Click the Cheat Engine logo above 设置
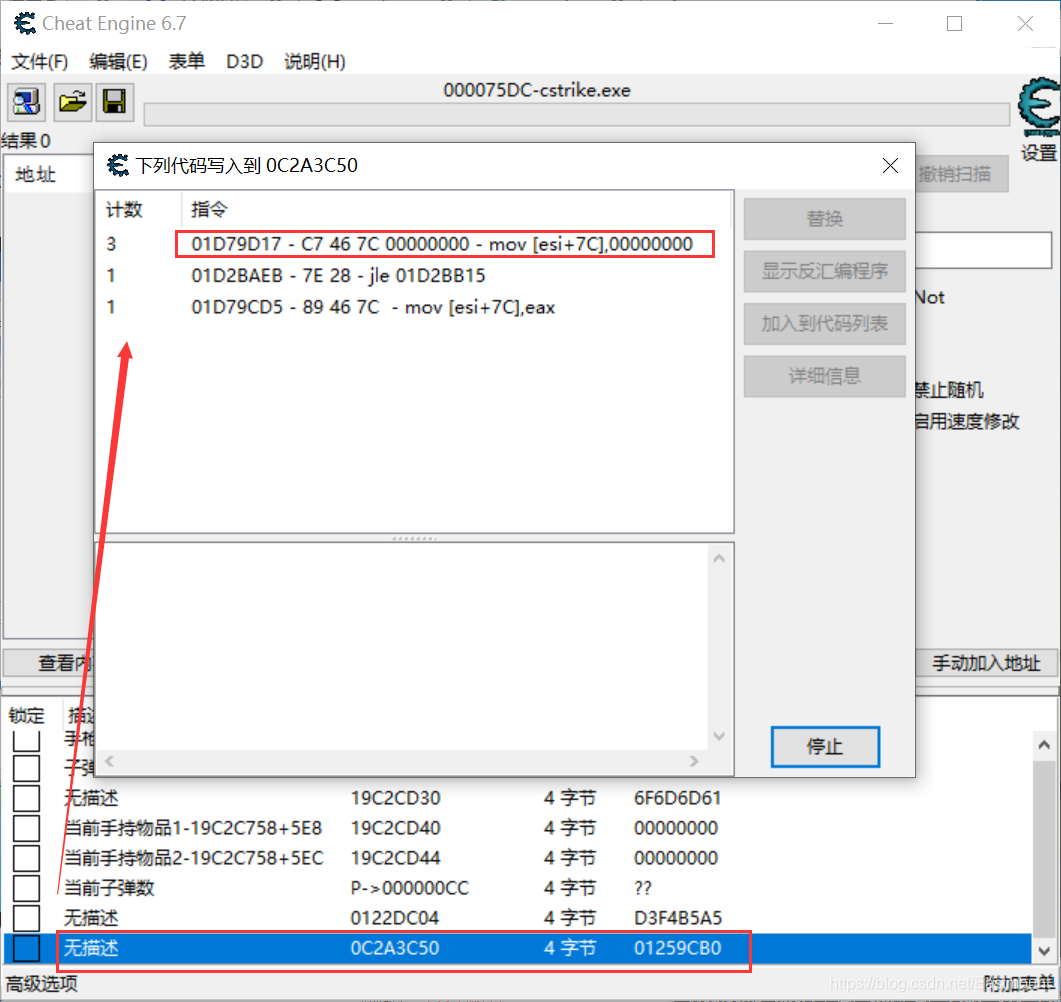1061x1002 pixels. coord(1039,107)
